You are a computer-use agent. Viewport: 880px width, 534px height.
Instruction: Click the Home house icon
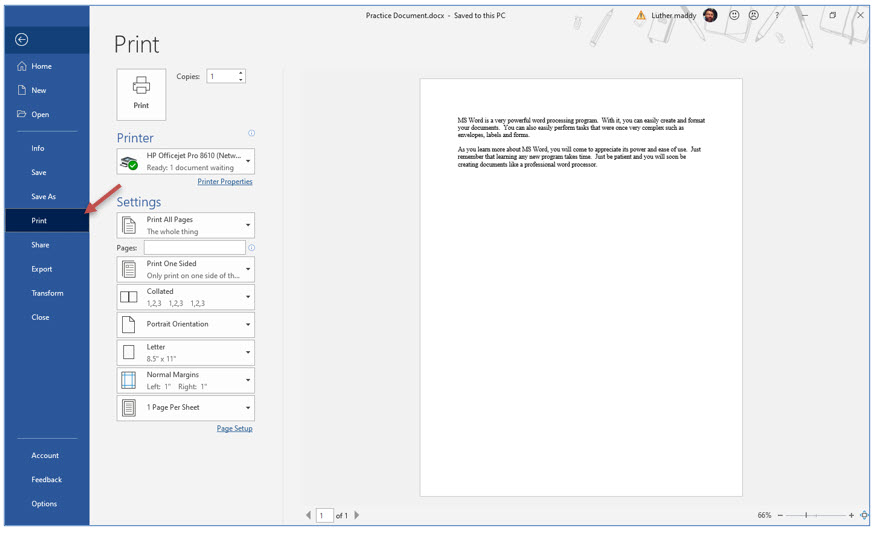tap(22, 66)
